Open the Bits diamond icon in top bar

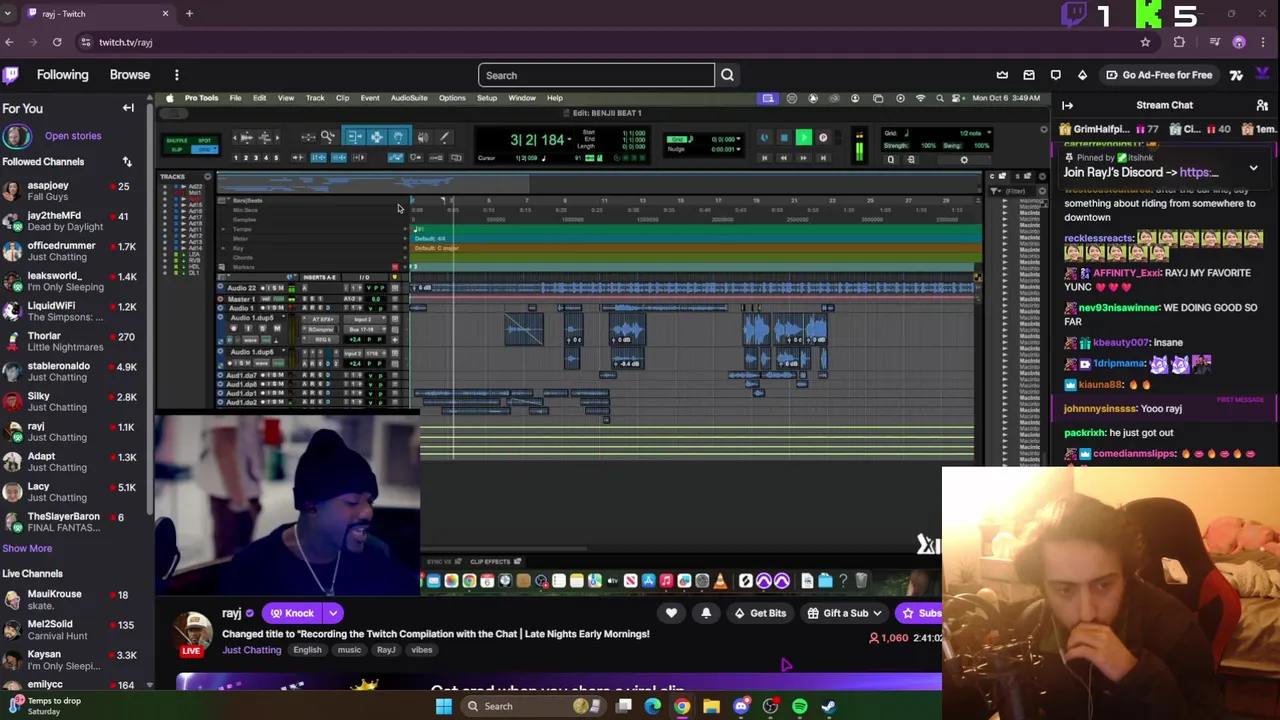coord(1082,75)
